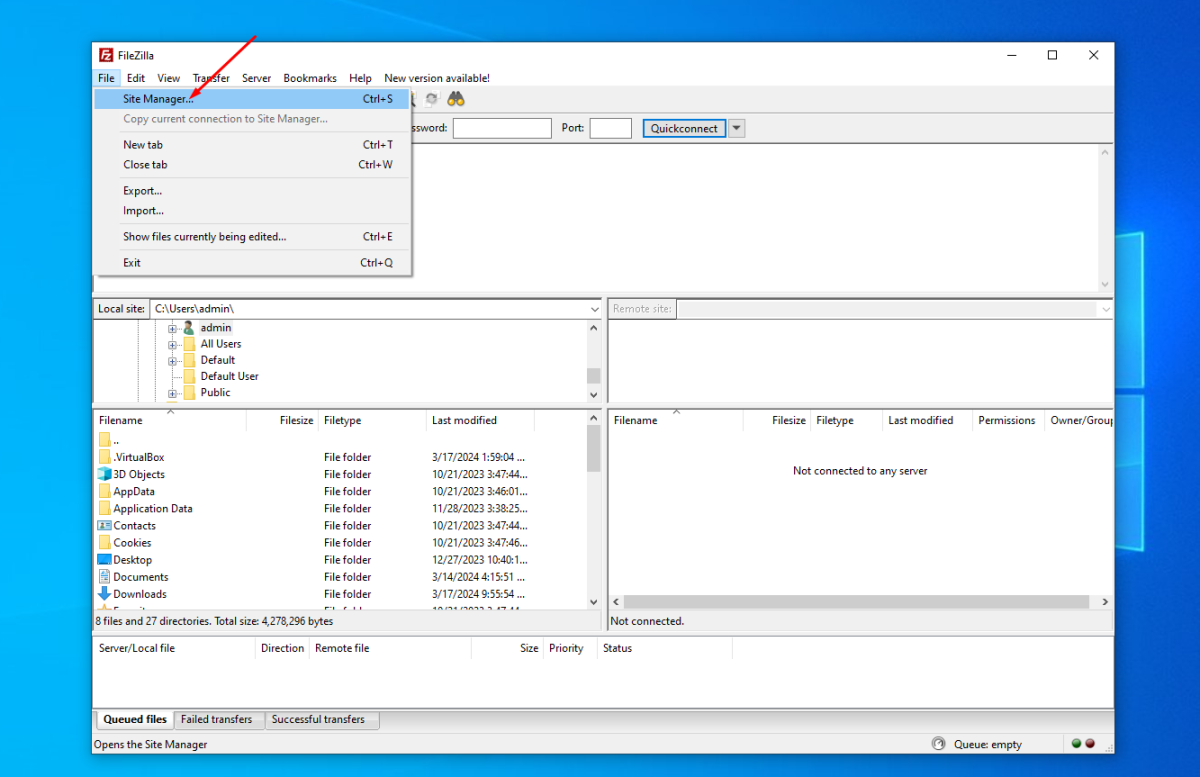Expand the Public folder tree node

coord(172,393)
